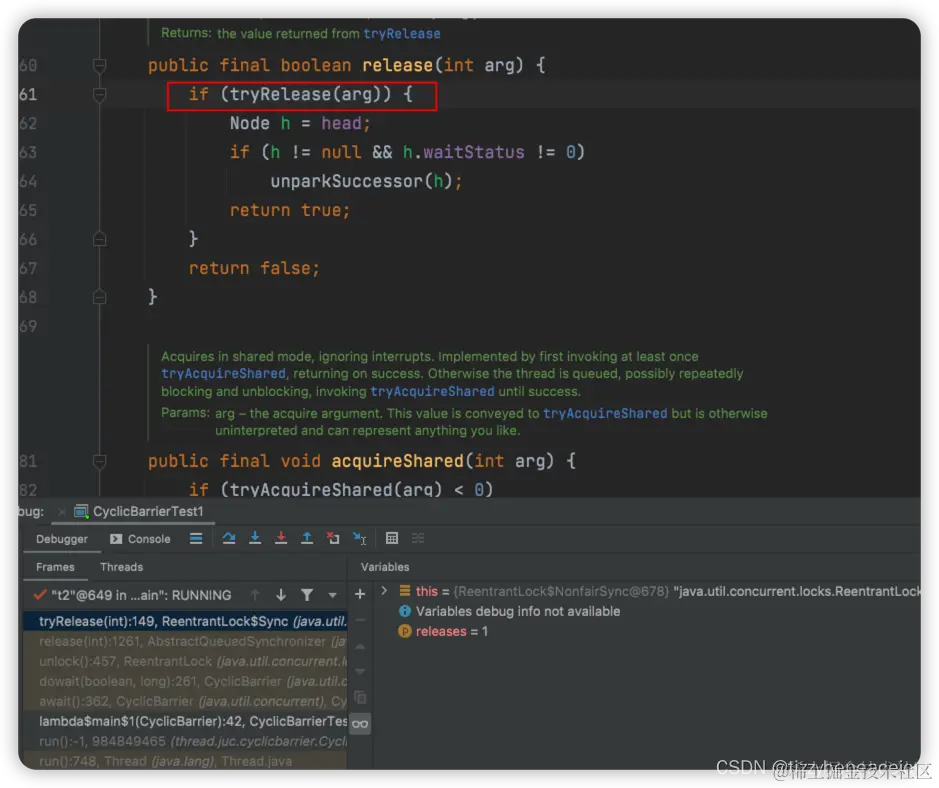Click Show Execution Point icon
This screenshot has width=939, height=788.
coord(196,538)
